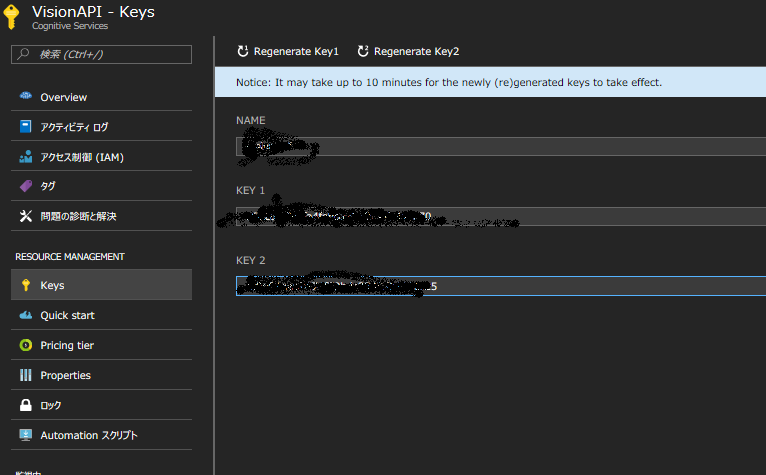766x475 pixels.
Task: Click the KEY 1 text field
Action: (x=501, y=216)
